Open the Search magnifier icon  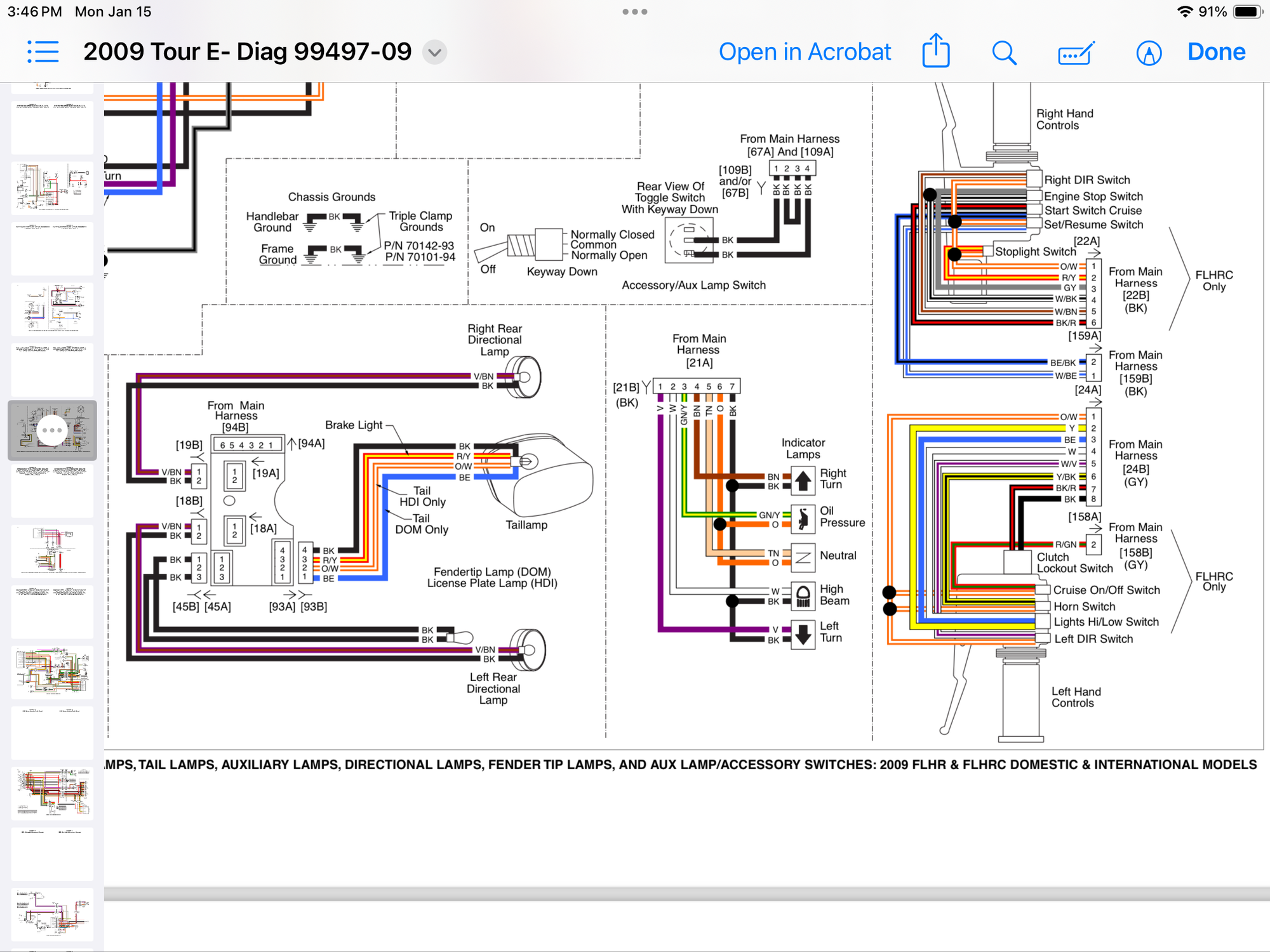pyautogui.click(x=1004, y=53)
